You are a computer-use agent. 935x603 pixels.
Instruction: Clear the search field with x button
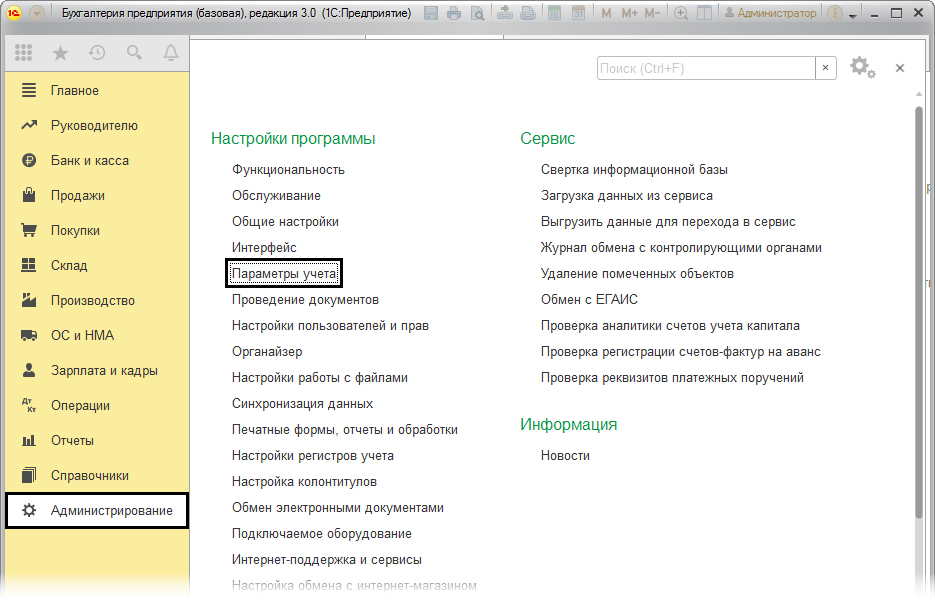point(825,68)
